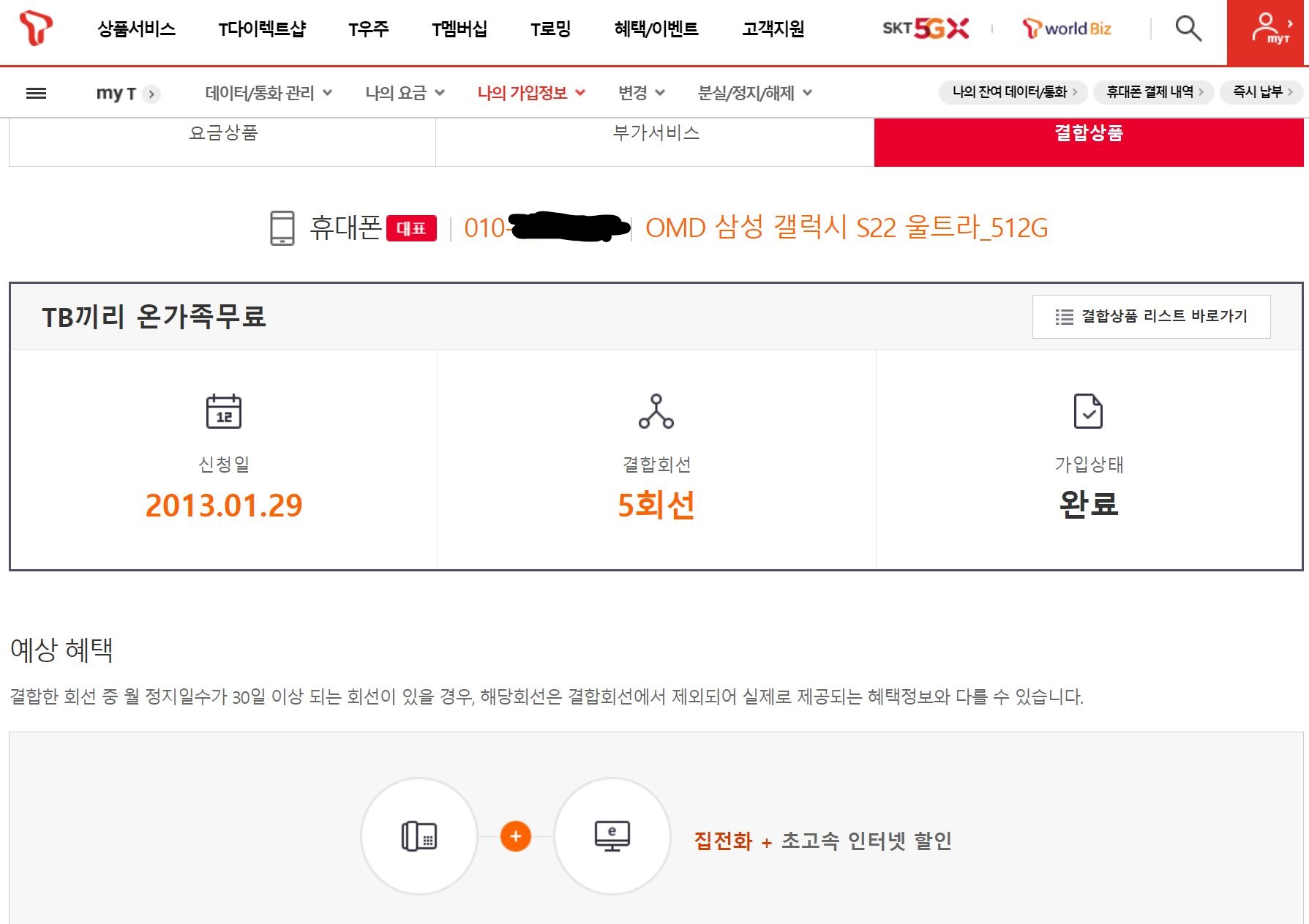Switch to the 요금상품 tab
The image size is (1309, 924).
223,134
